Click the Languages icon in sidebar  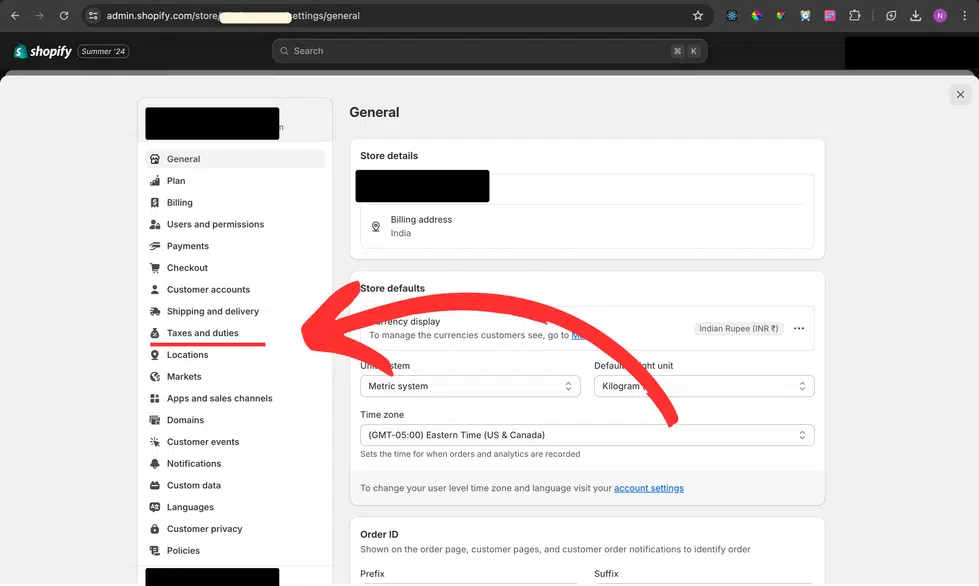[x=156, y=507]
